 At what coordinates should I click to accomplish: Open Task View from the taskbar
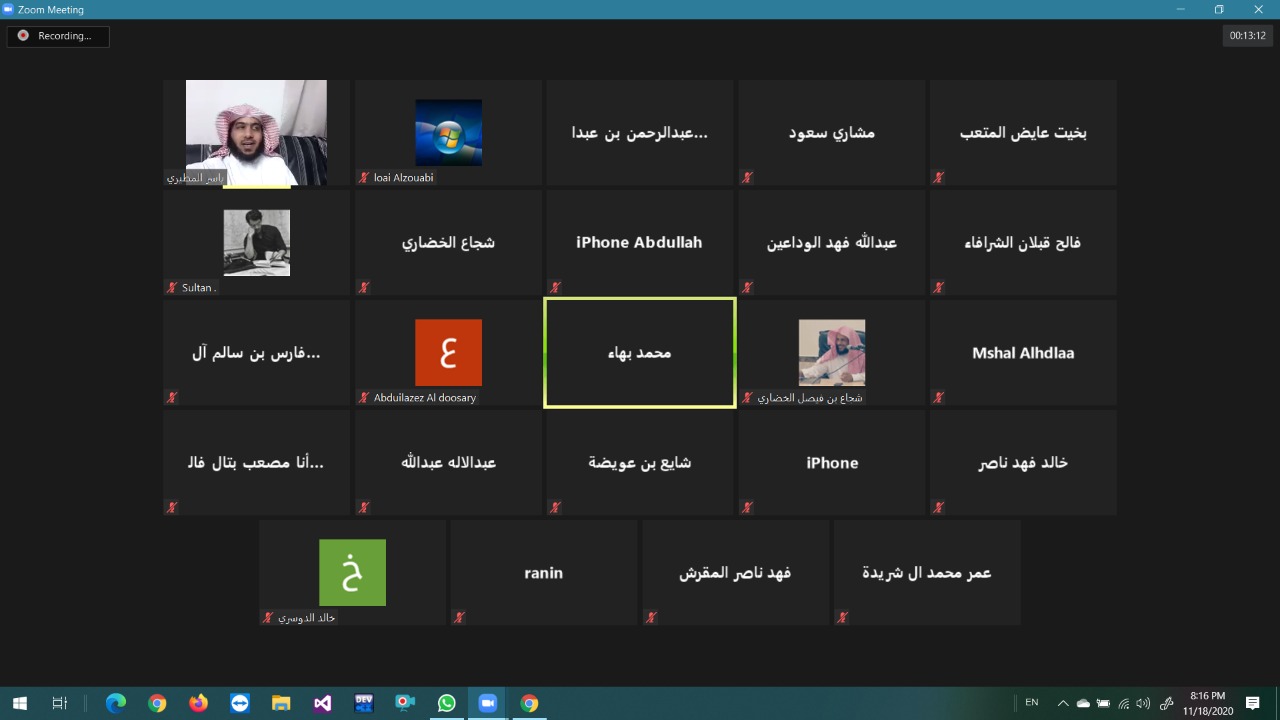pyautogui.click(x=59, y=703)
